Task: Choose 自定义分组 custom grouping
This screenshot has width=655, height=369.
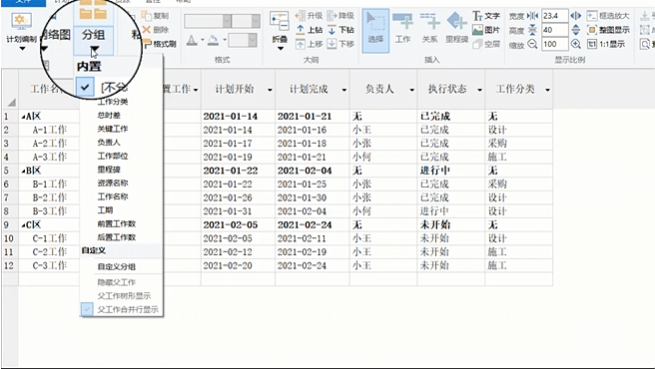Action: pyautogui.click(x=117, y=267)
